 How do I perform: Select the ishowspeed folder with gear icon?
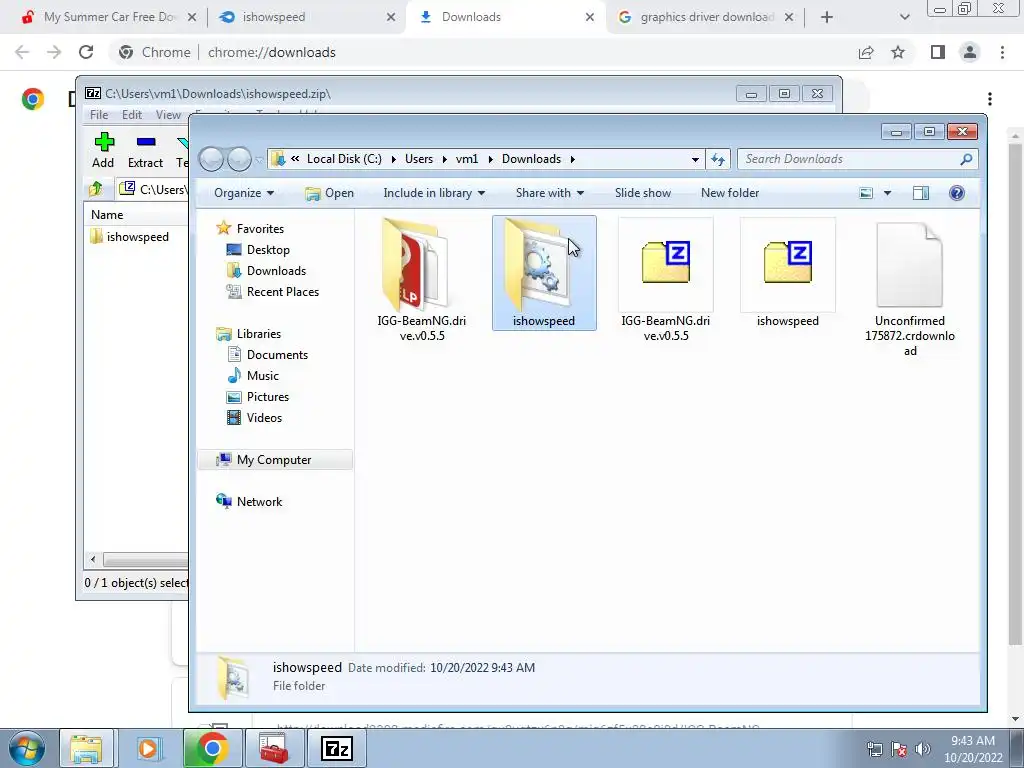coord(544,273)
